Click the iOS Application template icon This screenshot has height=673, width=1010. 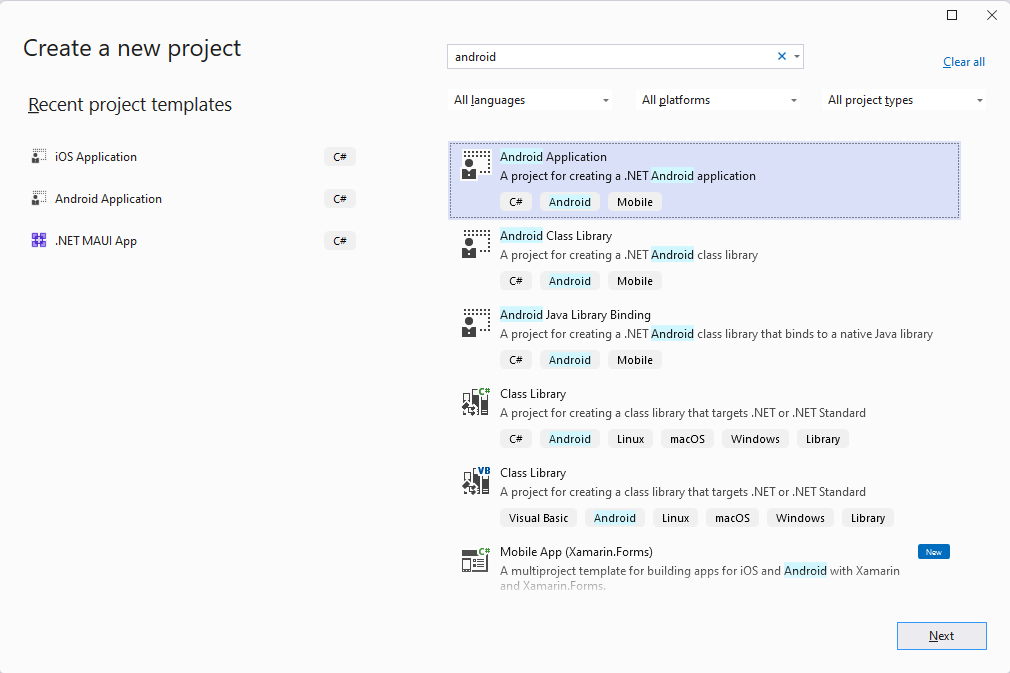coord(39,156)
